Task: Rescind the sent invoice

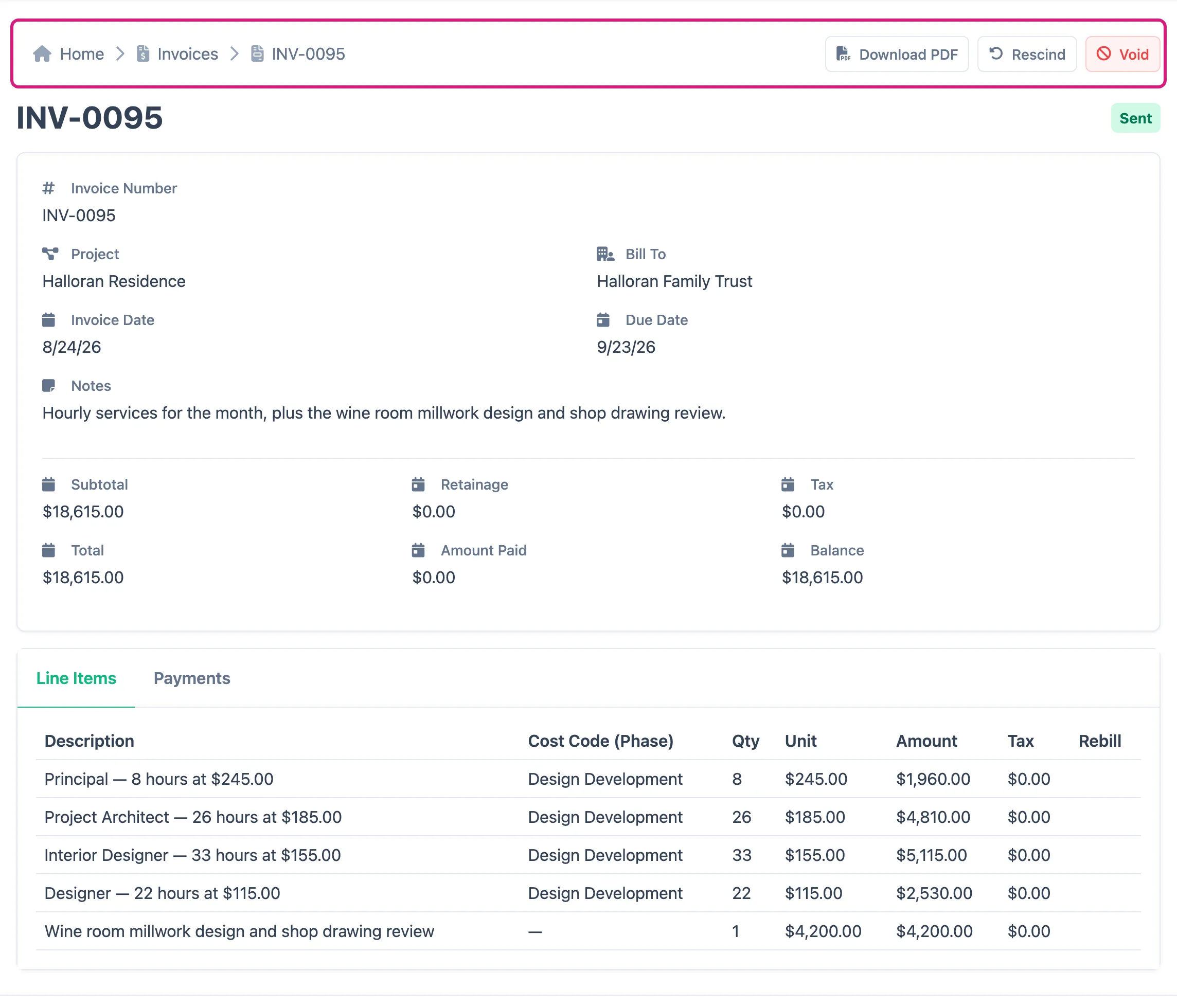Action: click(1027, 54)
